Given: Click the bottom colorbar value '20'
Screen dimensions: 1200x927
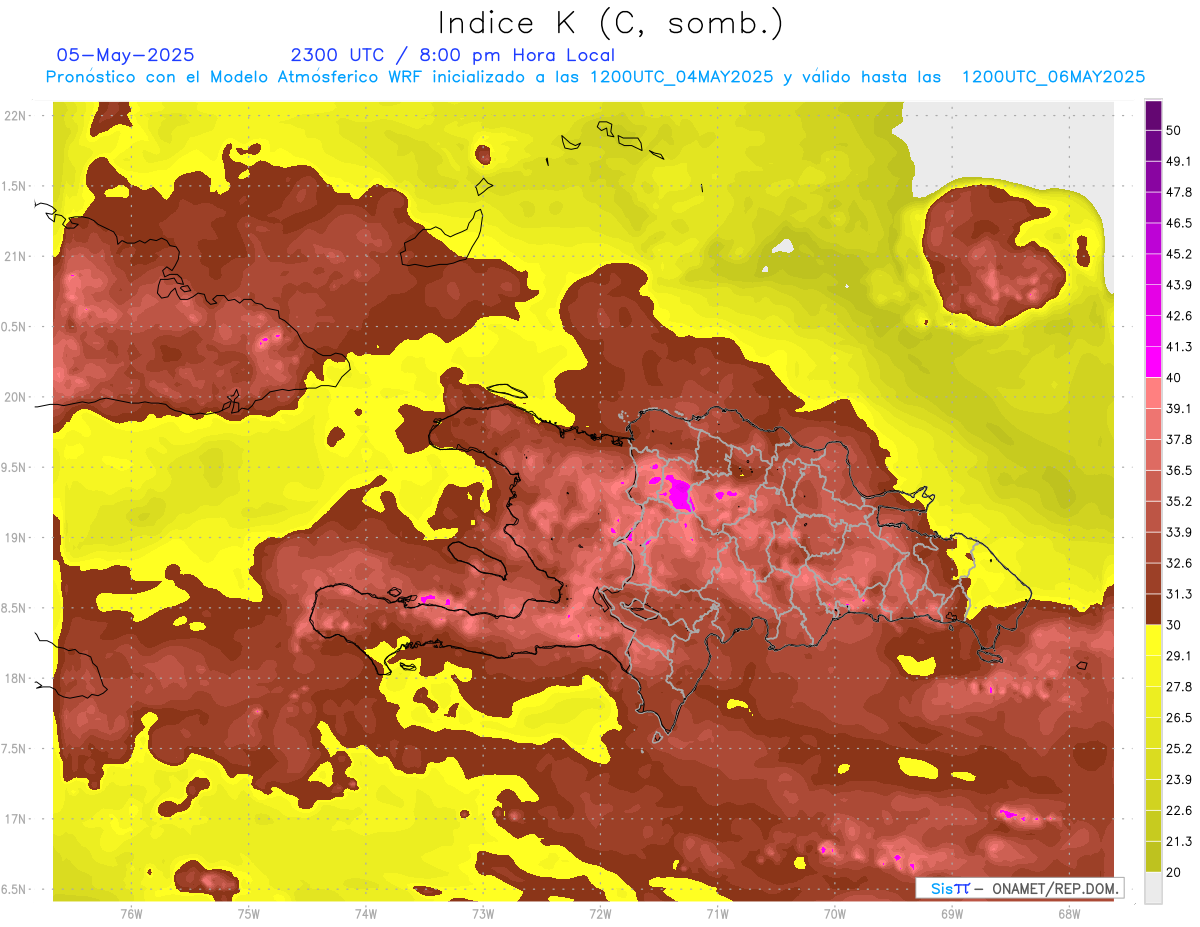Looking at the screenshot, I should pyautogui.click(x=1176, y=873).
